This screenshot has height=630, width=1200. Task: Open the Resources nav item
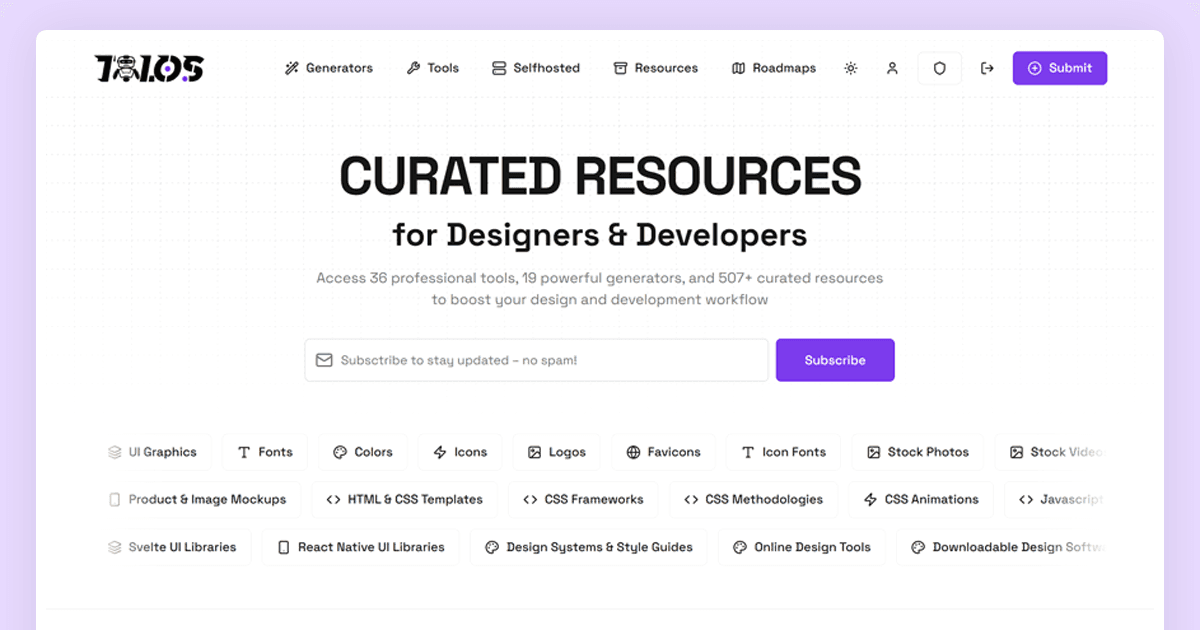(656, 68)
